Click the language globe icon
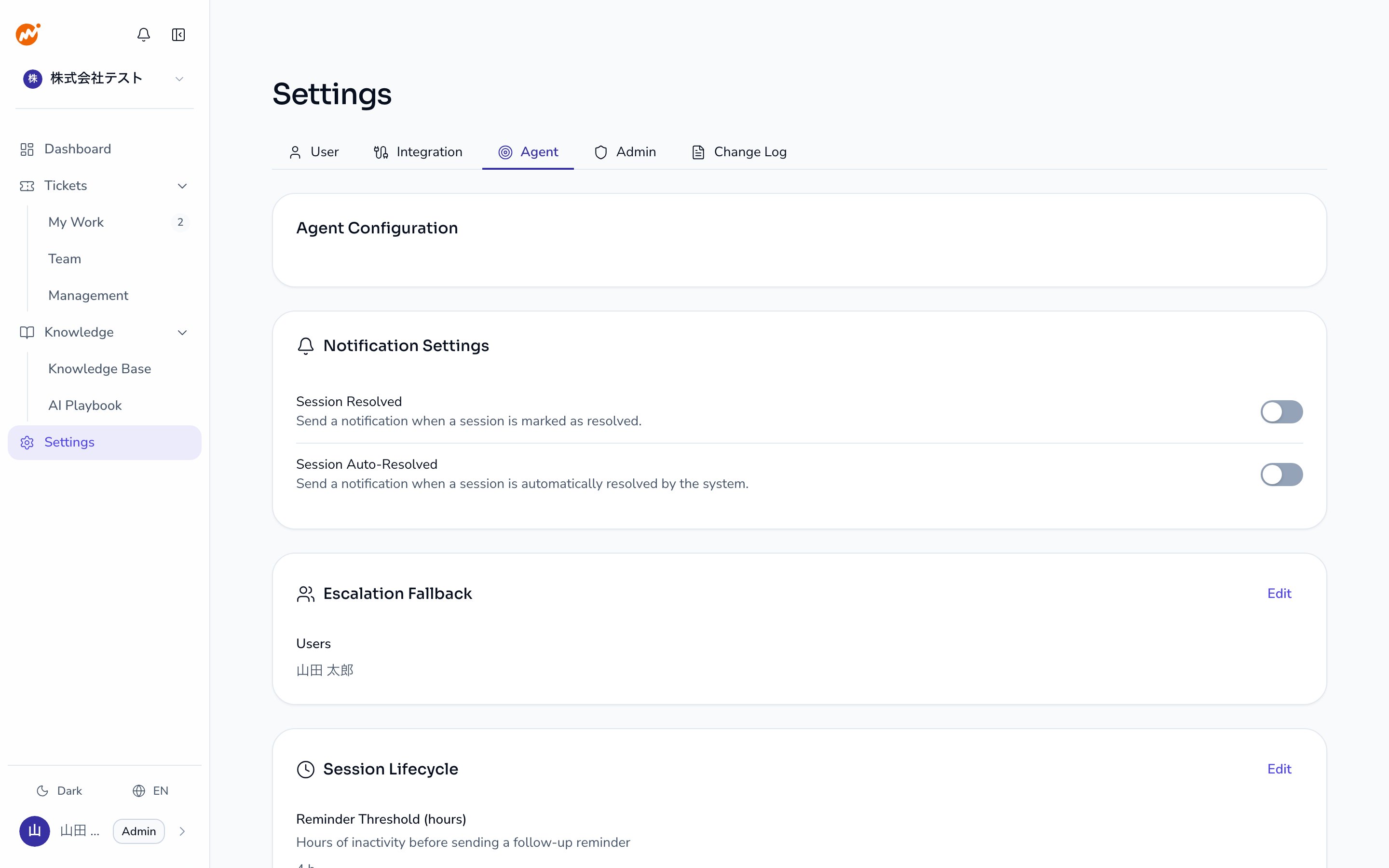 click(x=139, y=791)
